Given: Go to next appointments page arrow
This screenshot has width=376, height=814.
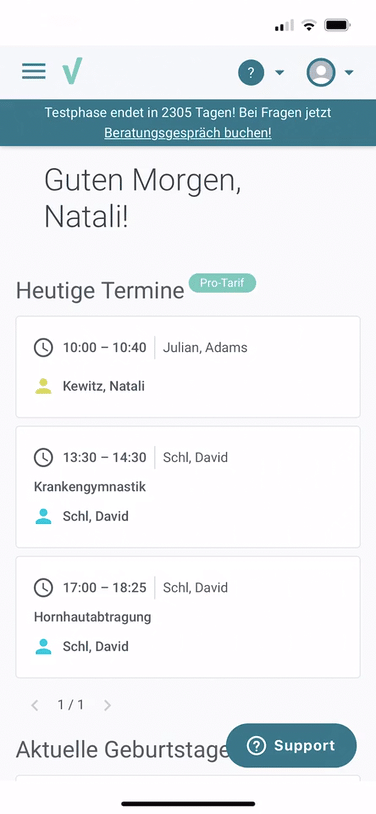Looking at the screenshot, I should pyautogui.click(x=107, y=705).
